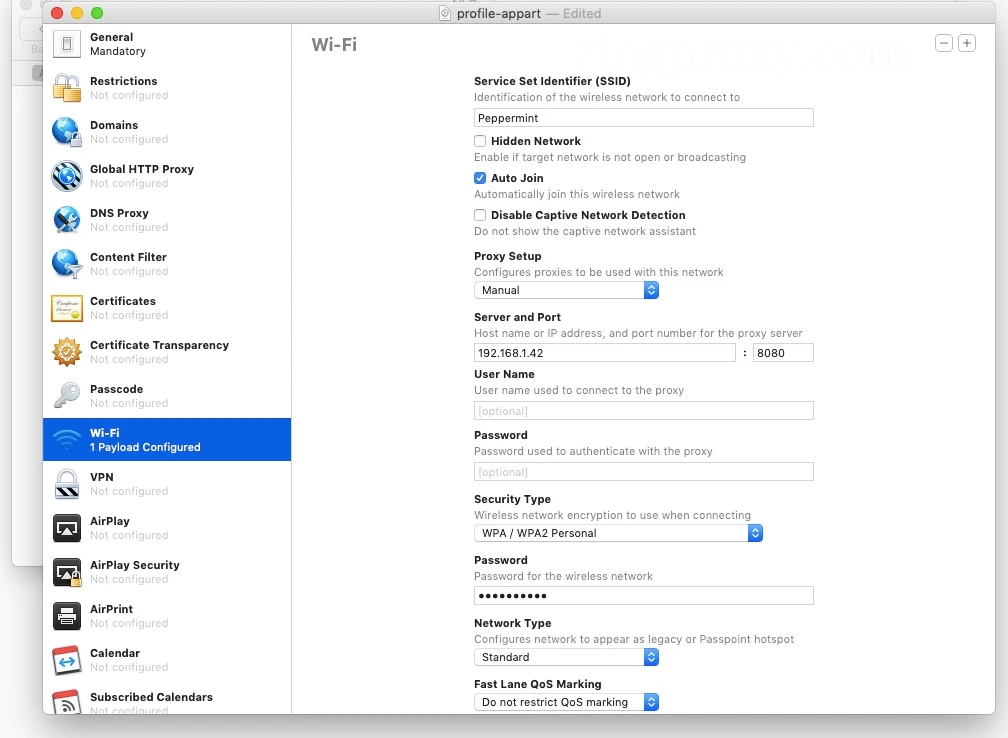Open the AirPrint printer icon
The image size is (1008, 738).
(67, 616)
